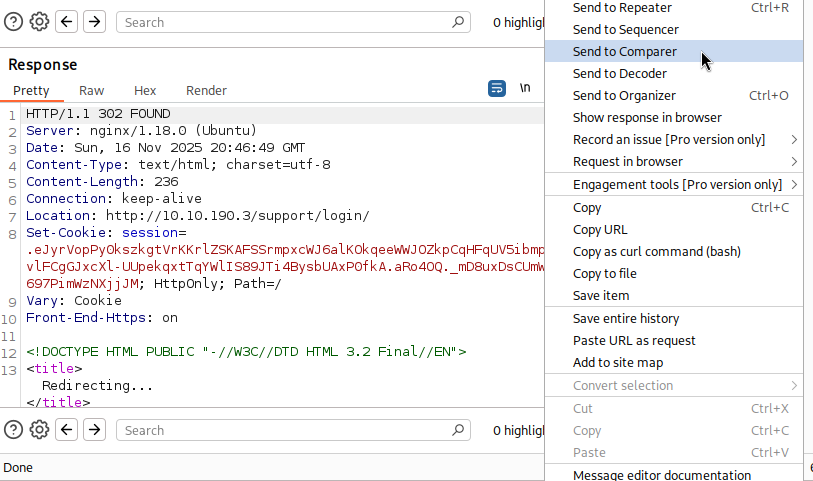Click the Content-Length value 236

pos(166,181)
